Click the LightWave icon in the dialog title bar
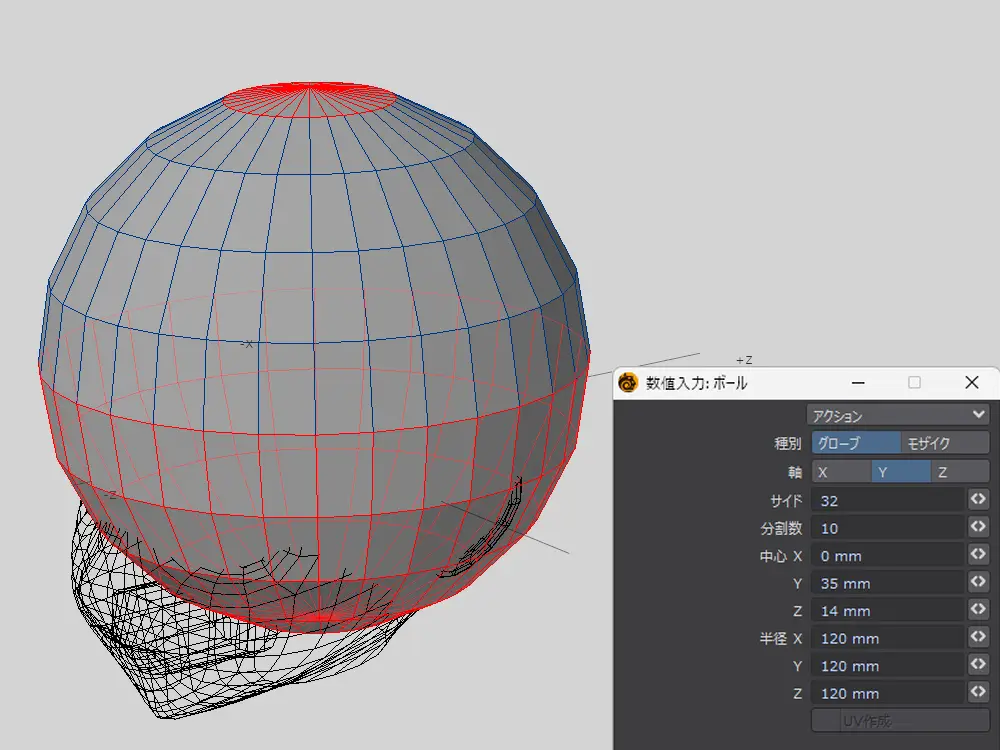Image resolution: width=1000 pixels, height=750 pixels. (629, 383)
